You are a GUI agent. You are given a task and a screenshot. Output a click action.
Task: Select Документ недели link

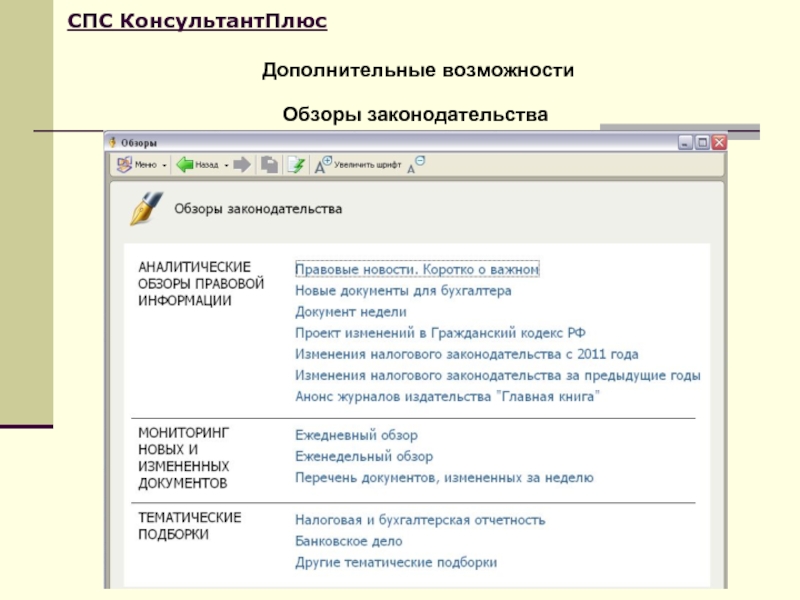(351, 312)
